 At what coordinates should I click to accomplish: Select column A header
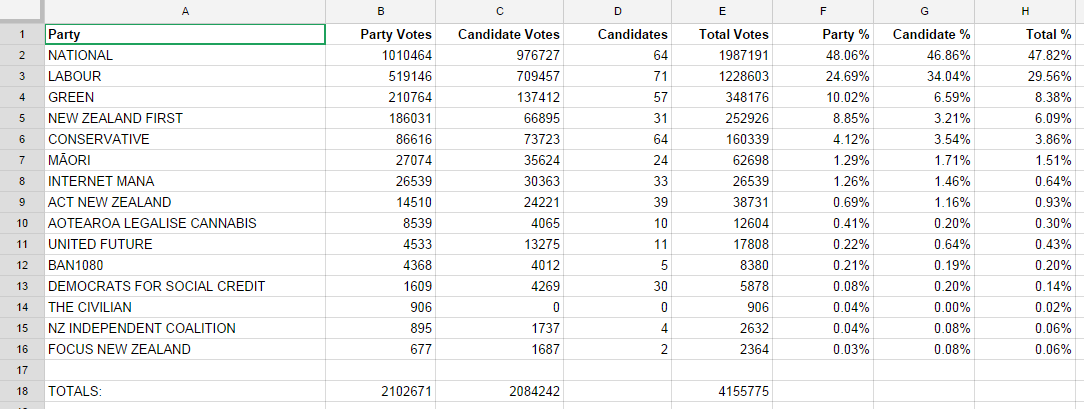coord(185,10)
